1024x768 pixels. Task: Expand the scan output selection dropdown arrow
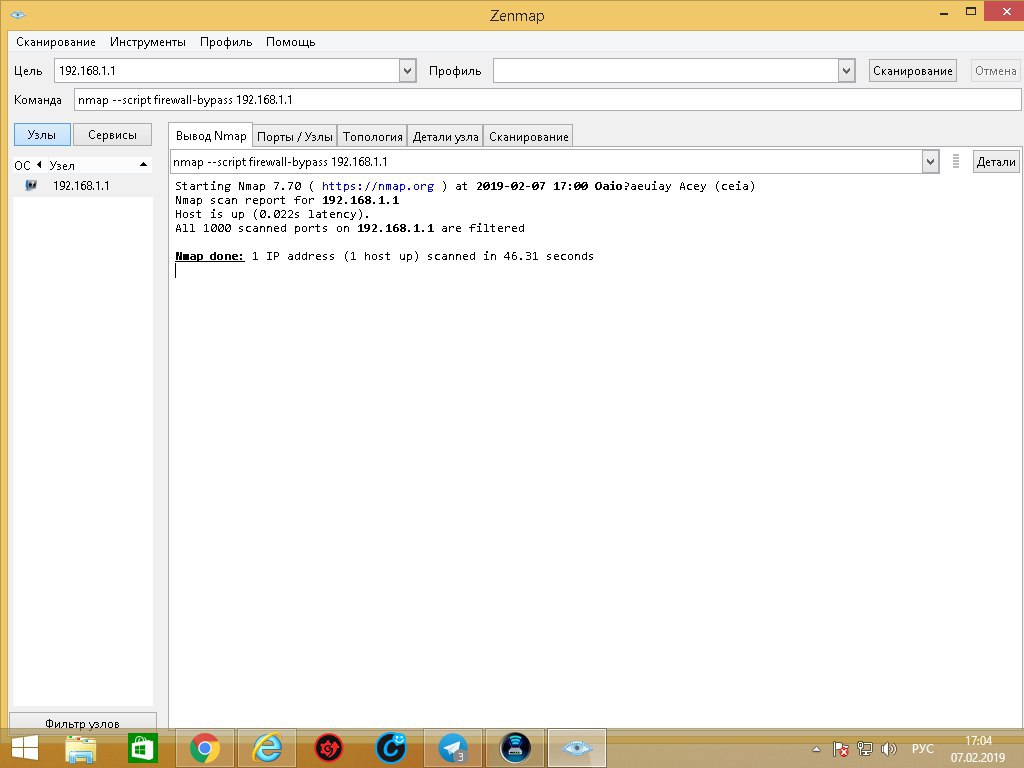click(x=931, y=162)
